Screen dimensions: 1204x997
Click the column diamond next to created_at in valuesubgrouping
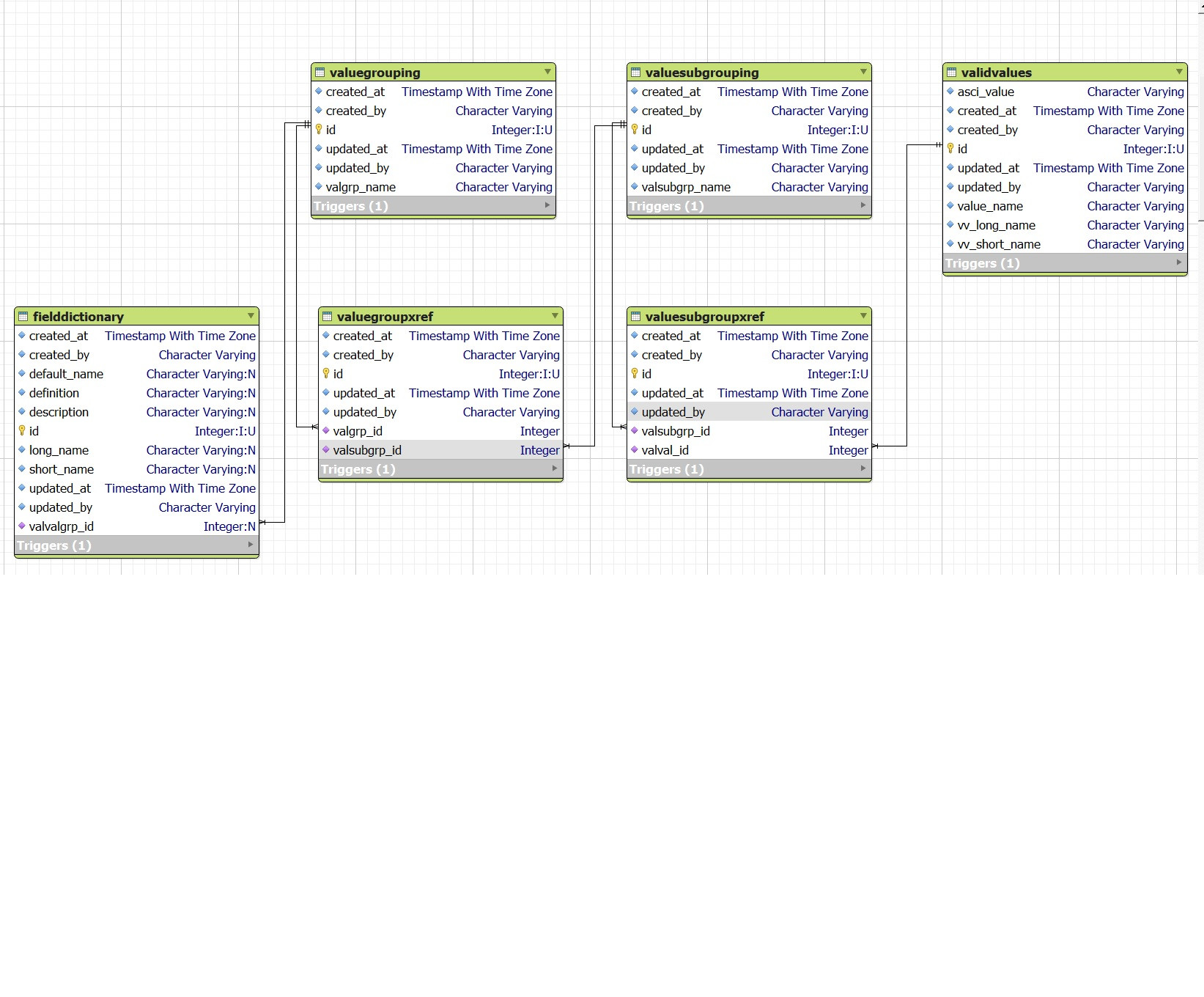click(634, 92)
